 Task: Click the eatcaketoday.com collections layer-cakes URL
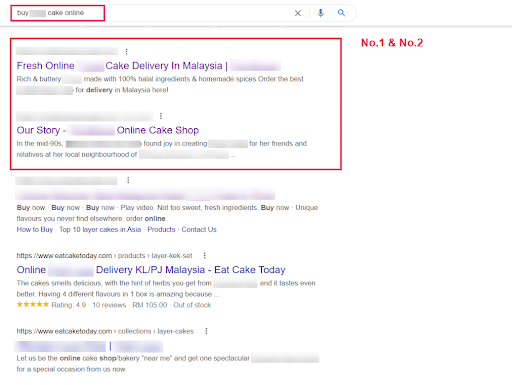pyautogui.click(x=105, y=331)
